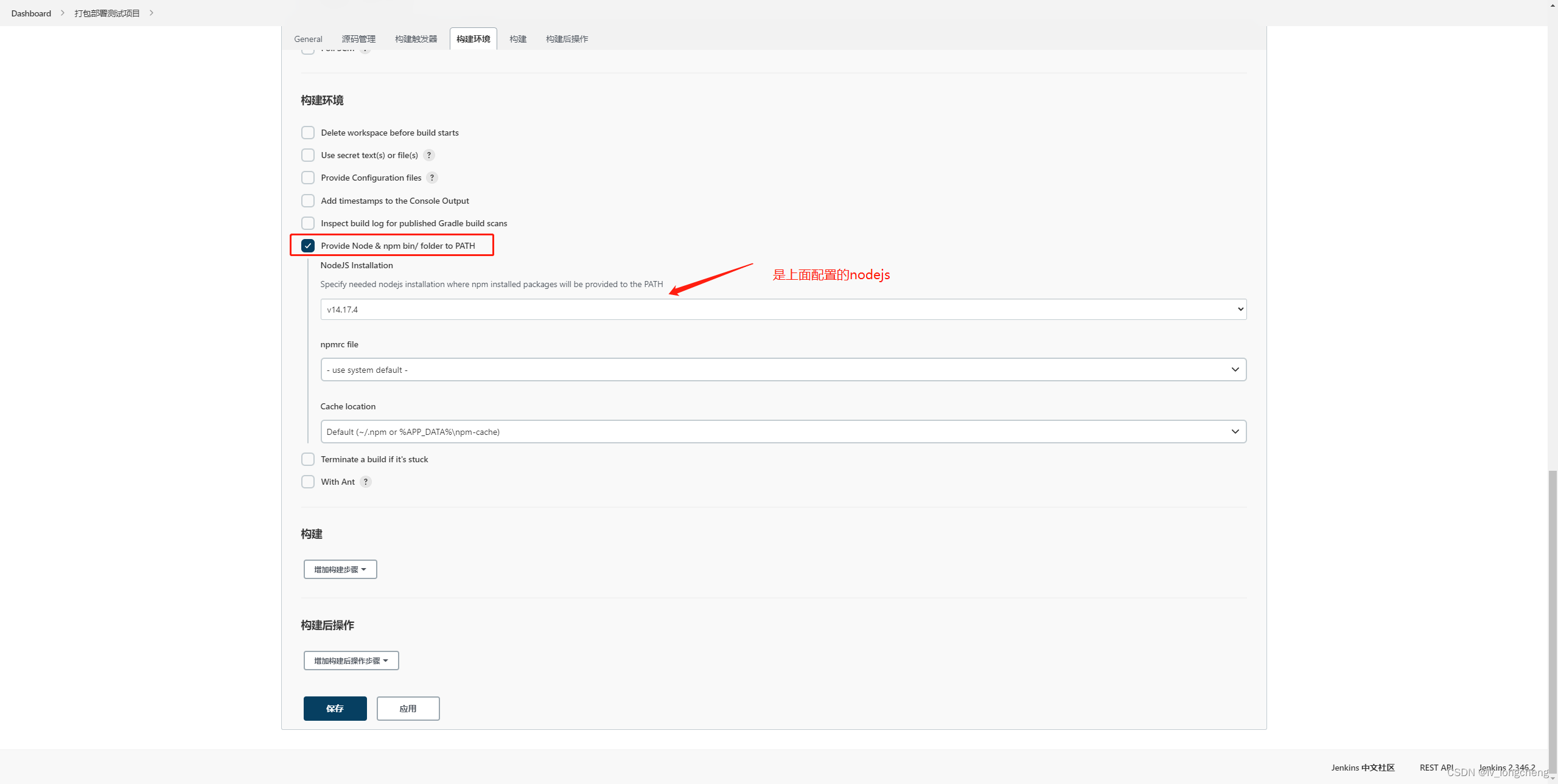This screenshot has width=1558, height=784.
Task: Click scrollbar down arrow at bottom
Action: [1553, 779]
